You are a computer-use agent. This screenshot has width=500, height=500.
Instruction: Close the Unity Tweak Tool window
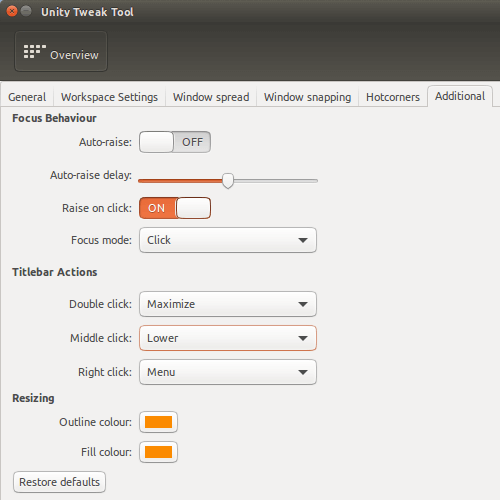click(x=12, y=12)
